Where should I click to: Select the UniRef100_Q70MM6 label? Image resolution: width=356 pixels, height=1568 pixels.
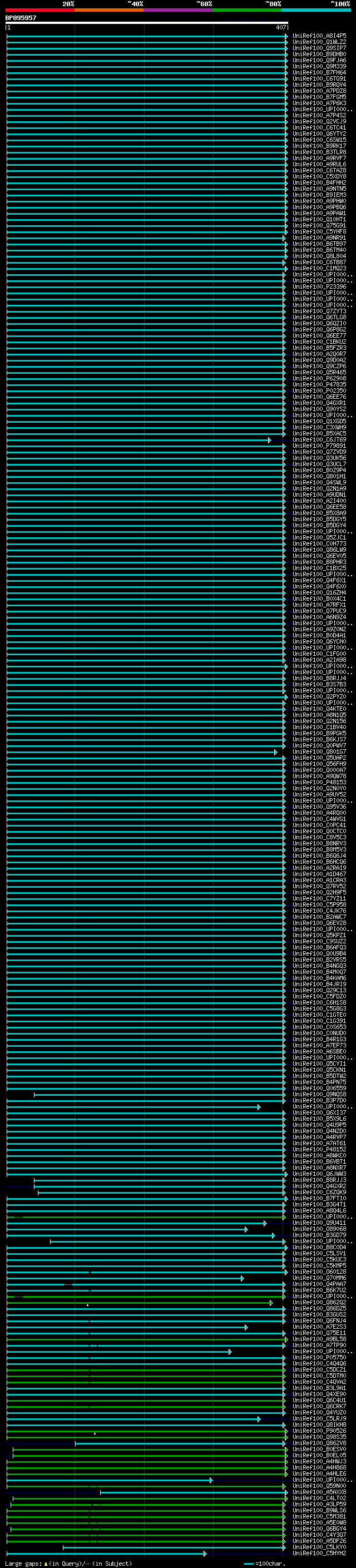[x=319, y=1278]
